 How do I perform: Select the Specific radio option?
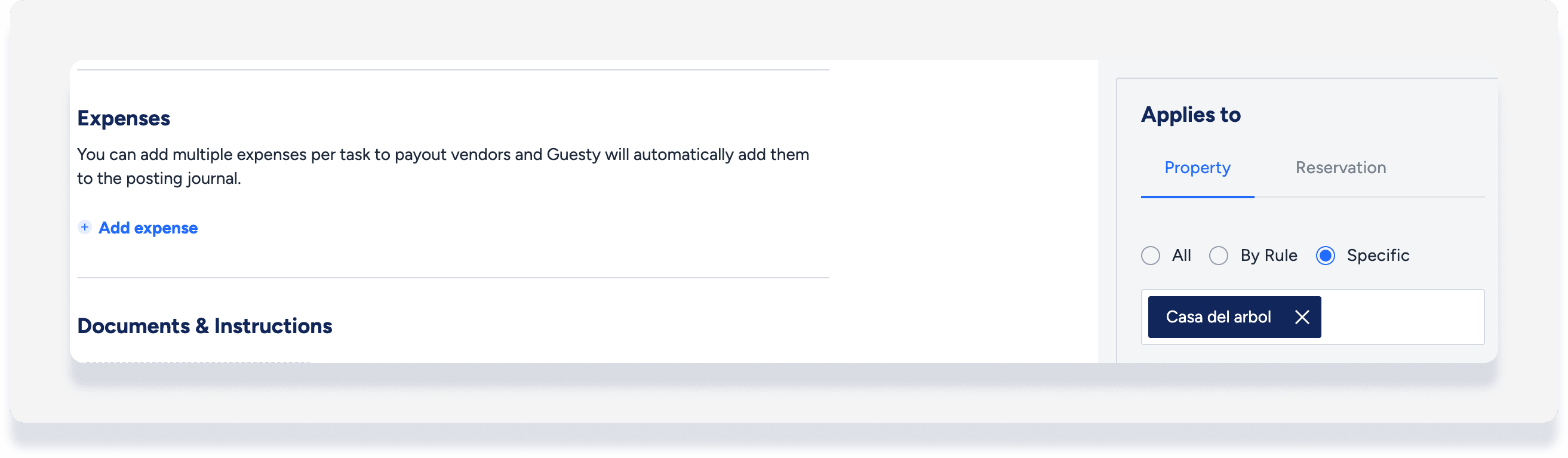pyautogui.click(x=1325, y=255)
